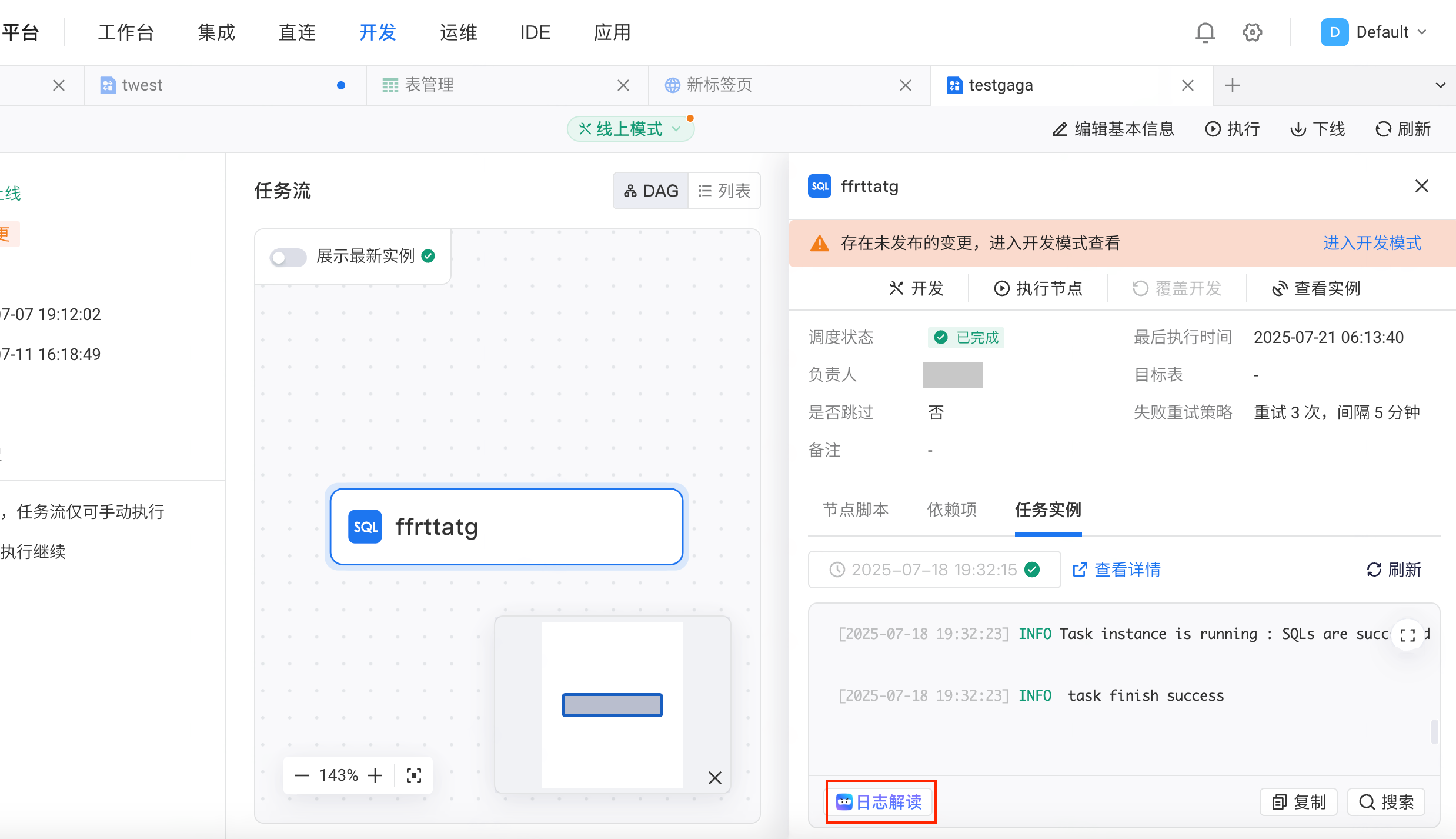The height and width of the screenshot is (839, 1456).
Task: Click 复制 to copy the log
Action: (1298, 802)
